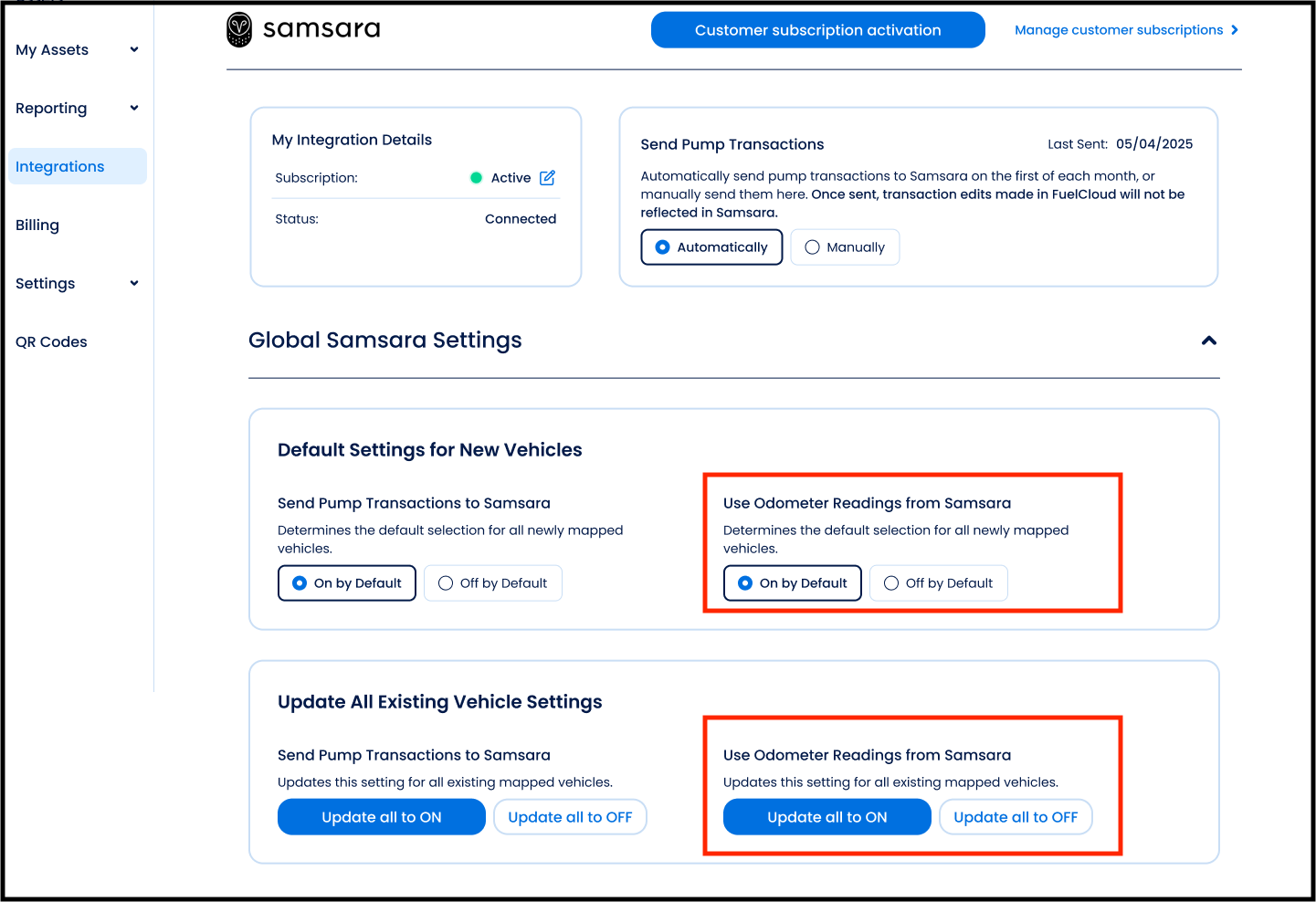Click the subscription edit pencil icon
The image size is (1316, 902).
click(547, 178)
